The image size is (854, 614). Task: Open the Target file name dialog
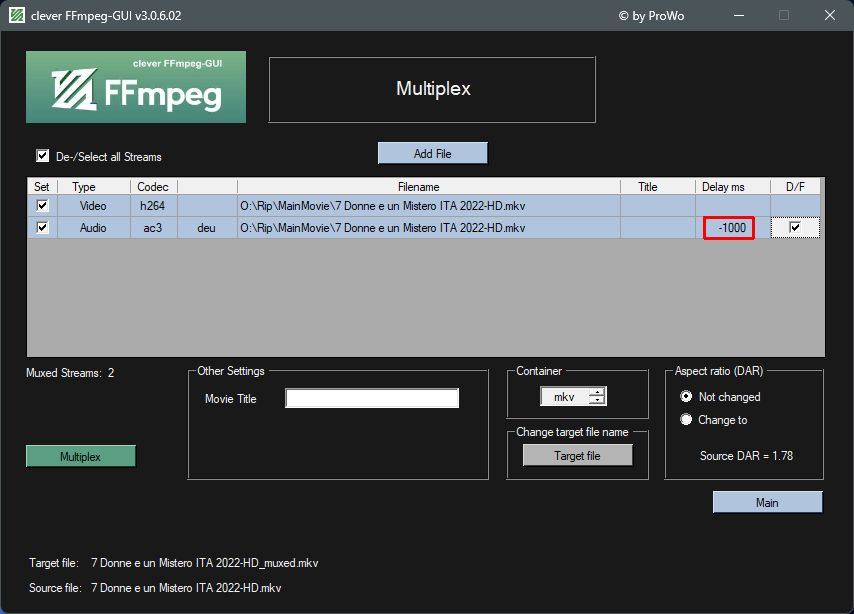coord(577,455)
